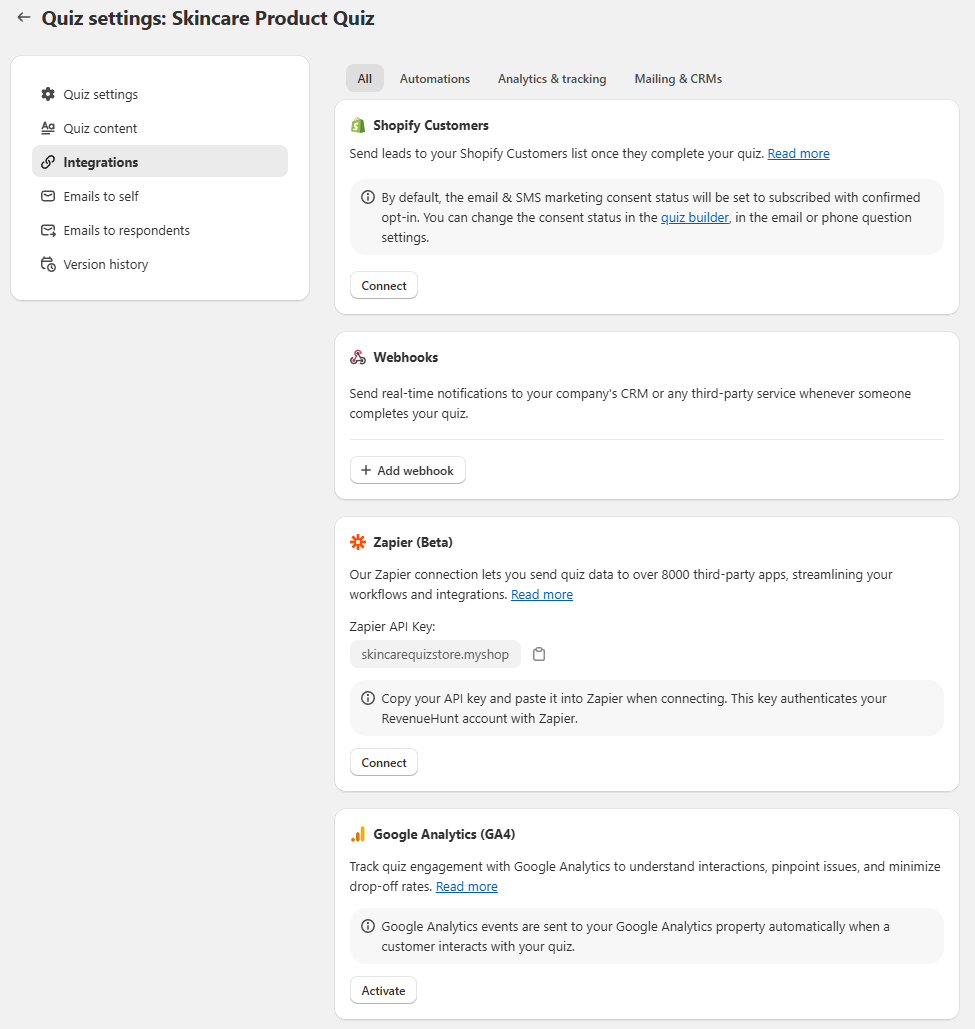Switch to the Automations tab
Image resolution: width=975 pixels, height=1029 pixels.
point(434,79)
